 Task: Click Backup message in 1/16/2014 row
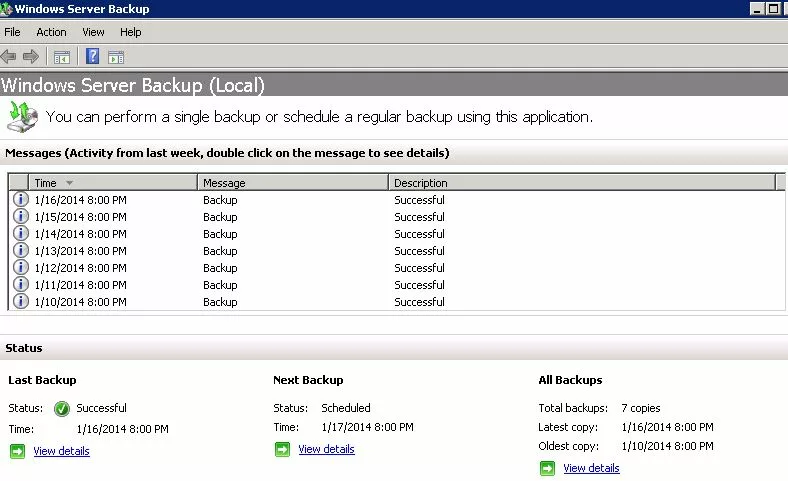(220, 200)
